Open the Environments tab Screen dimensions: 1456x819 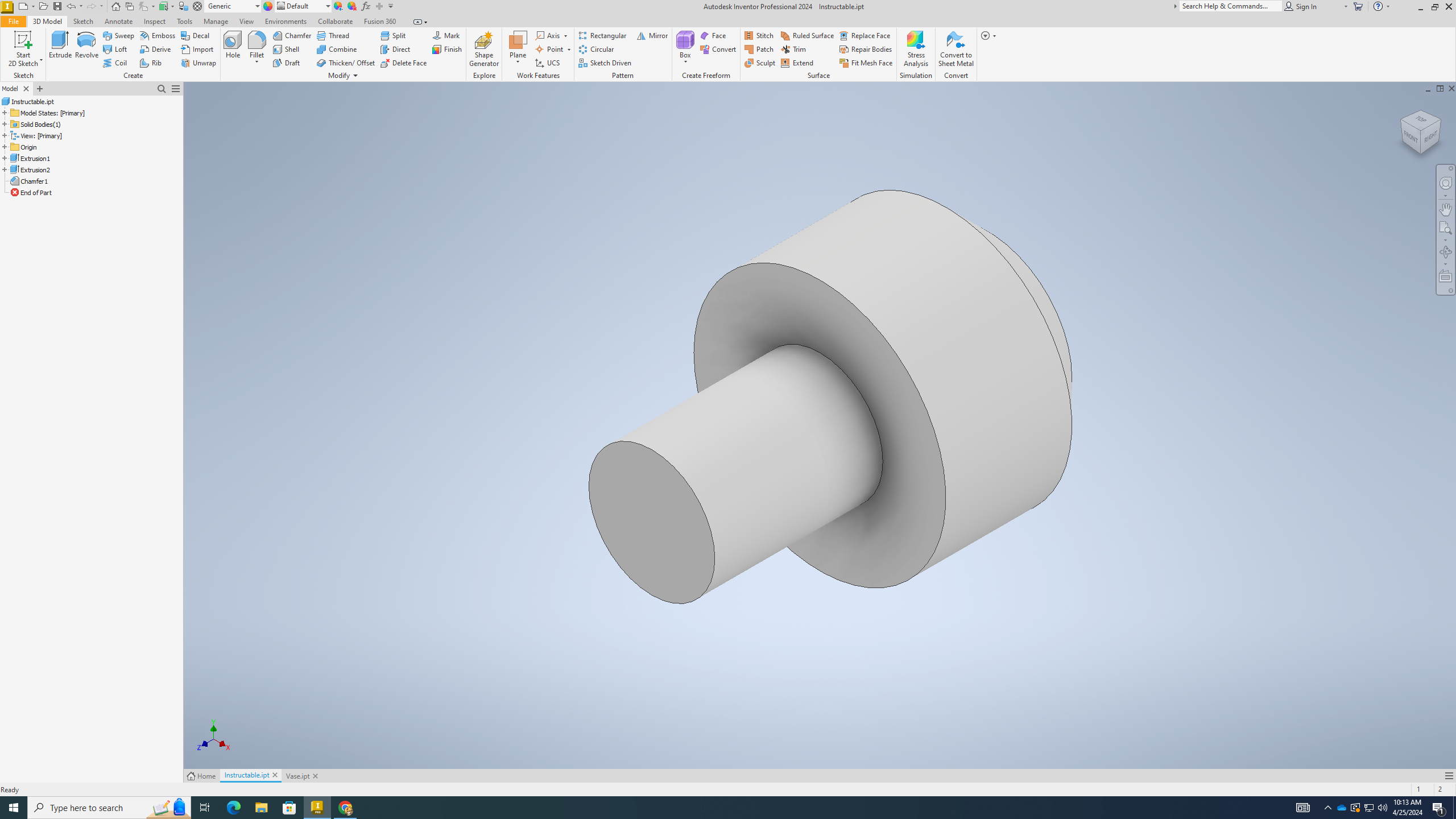(x=286, y=21)
